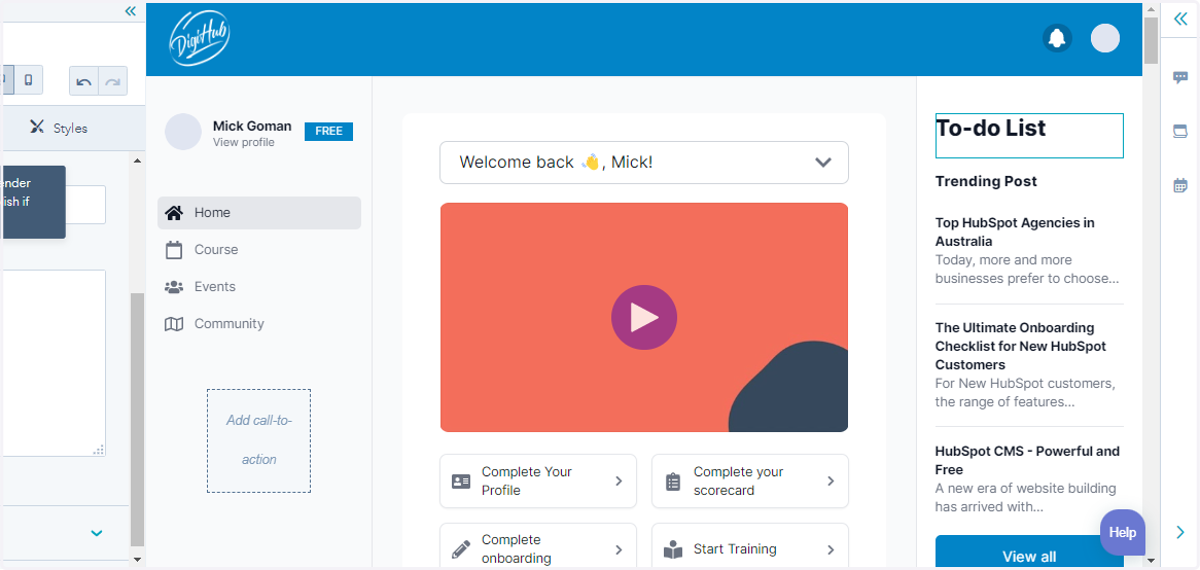Click the View all button
Screen dimensions: 1200x570
1029,553
